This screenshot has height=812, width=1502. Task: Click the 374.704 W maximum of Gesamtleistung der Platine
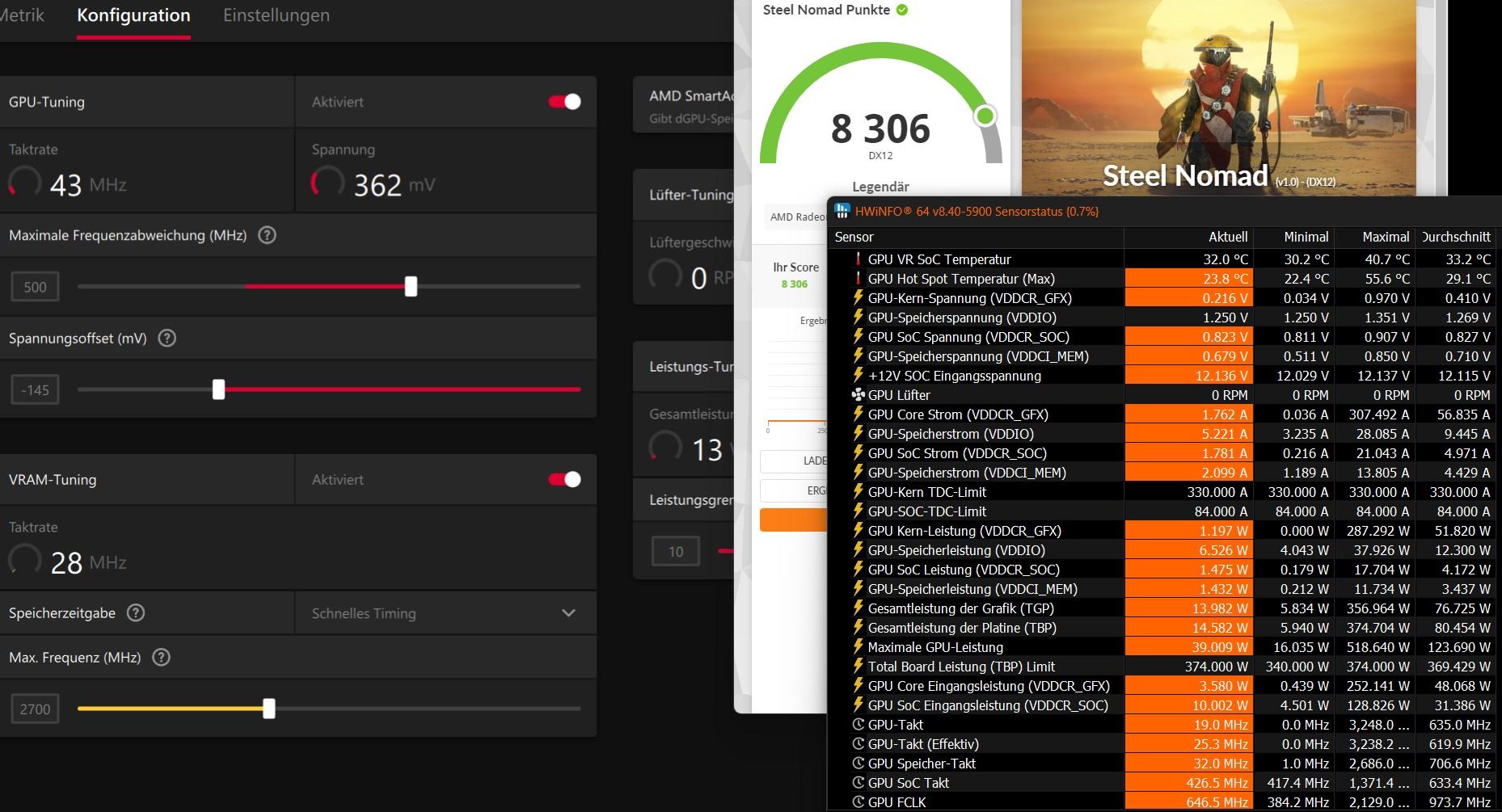coord(1378,628)
